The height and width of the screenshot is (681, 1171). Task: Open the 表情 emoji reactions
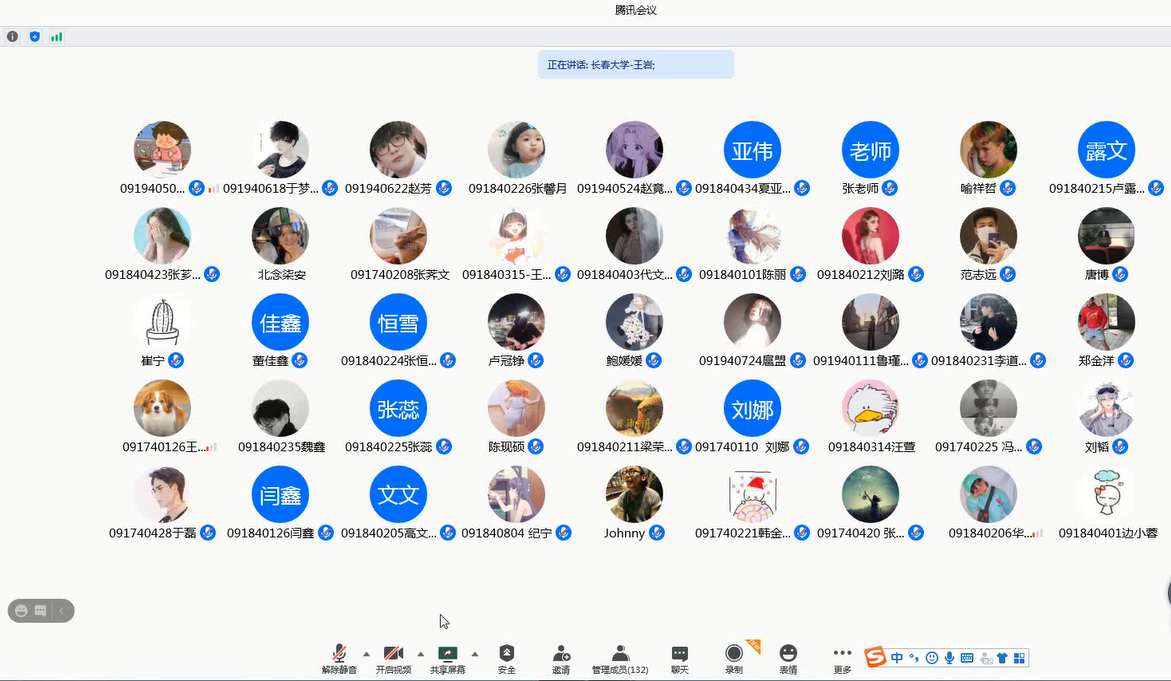(788, 656)
